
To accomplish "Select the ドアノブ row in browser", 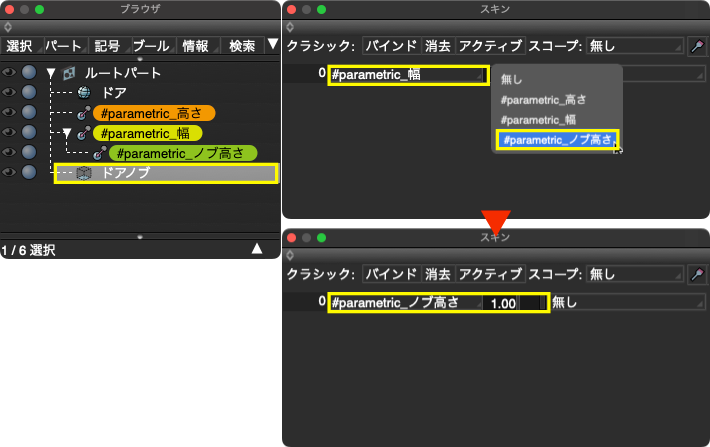I will (x=166, y=173).
